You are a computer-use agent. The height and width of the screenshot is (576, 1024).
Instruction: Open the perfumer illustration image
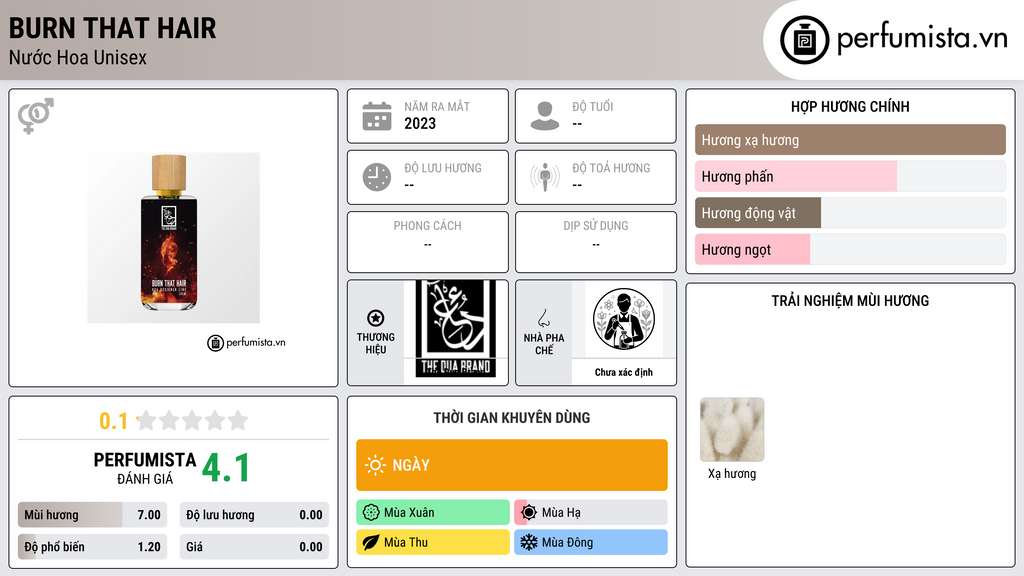coord(624,319)
